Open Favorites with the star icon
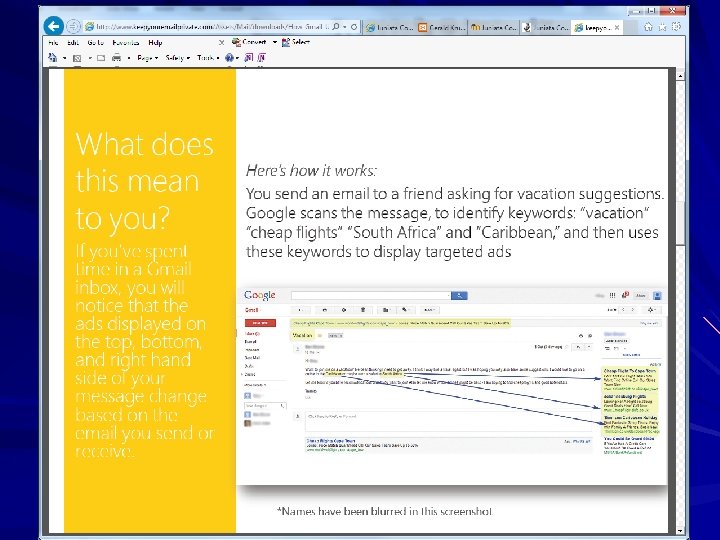This screenshot has height=540, width=720. 662,27
